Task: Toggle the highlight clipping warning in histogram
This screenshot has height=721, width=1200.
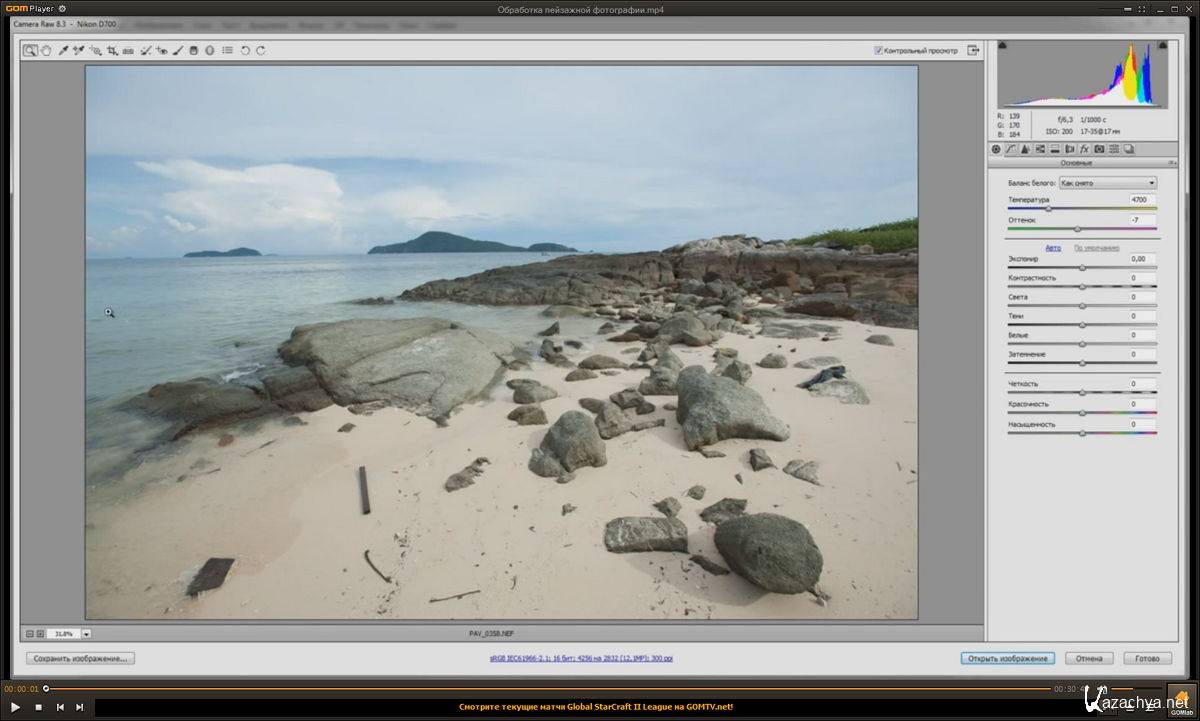Action: [1162, 45]
